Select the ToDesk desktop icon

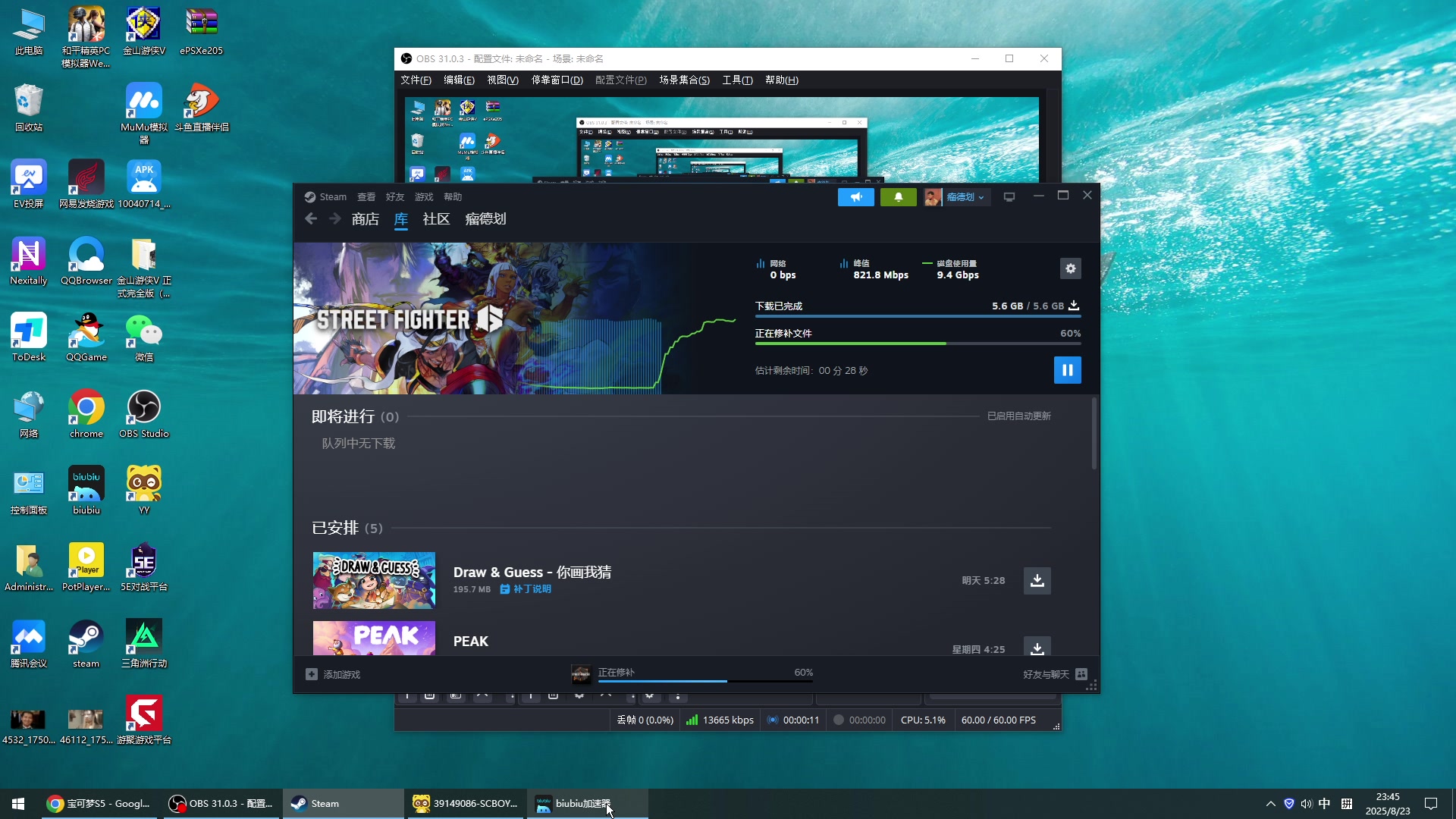click(29, 337)
